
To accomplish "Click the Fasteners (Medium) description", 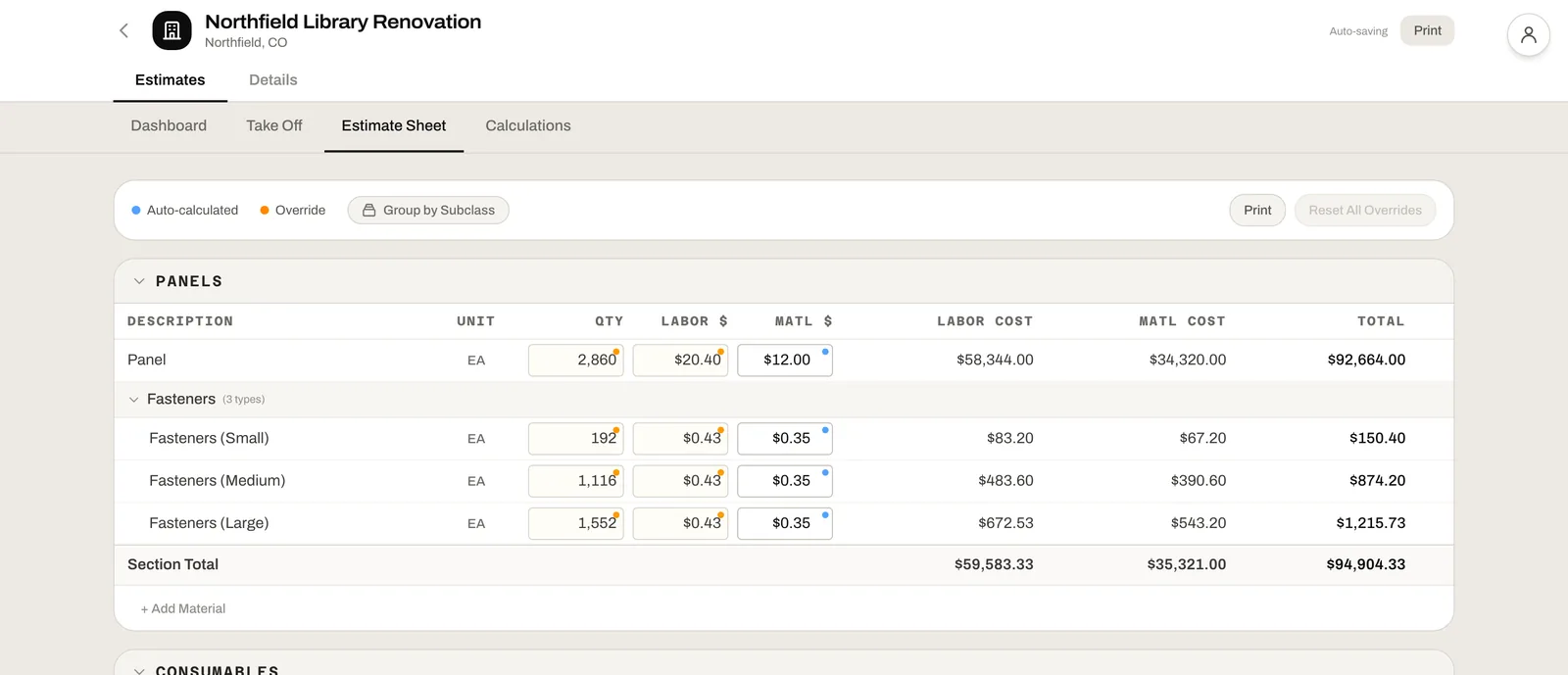I will pos(218,481).
